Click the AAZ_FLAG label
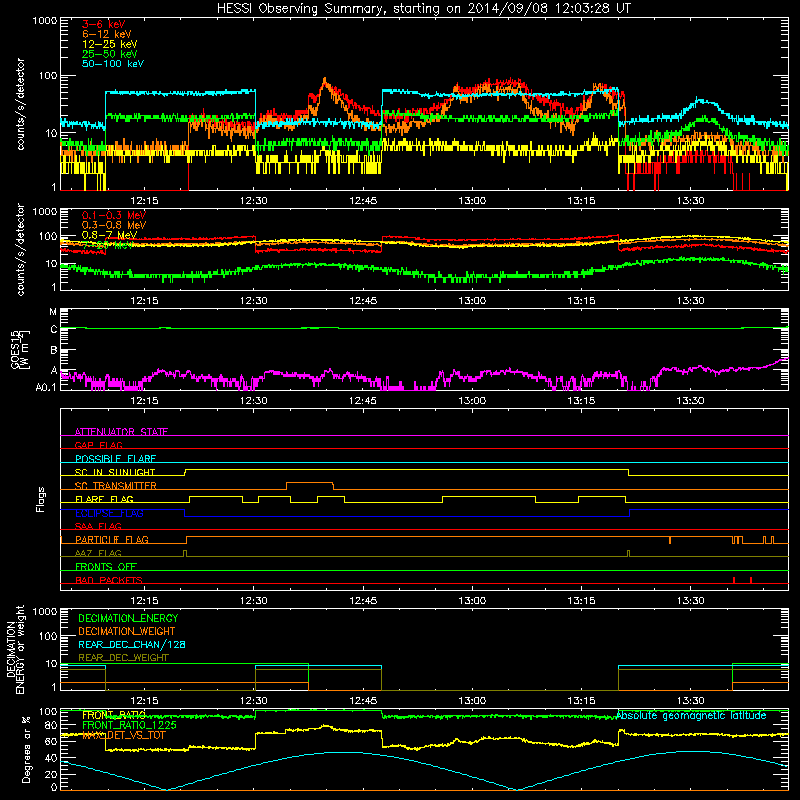The height and width of the screenshot is (800, 800). pyautogui.click(x=98, y=553)
